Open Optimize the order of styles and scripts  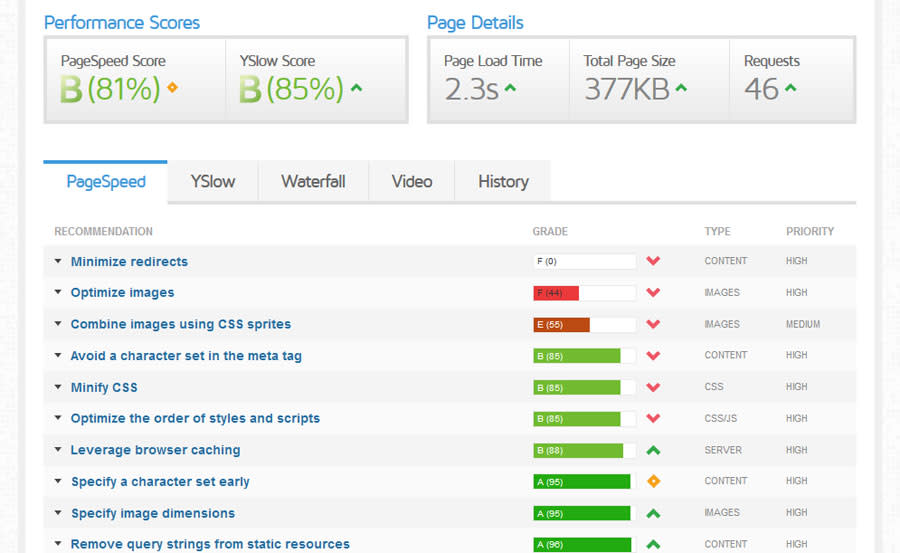point(195,418)
